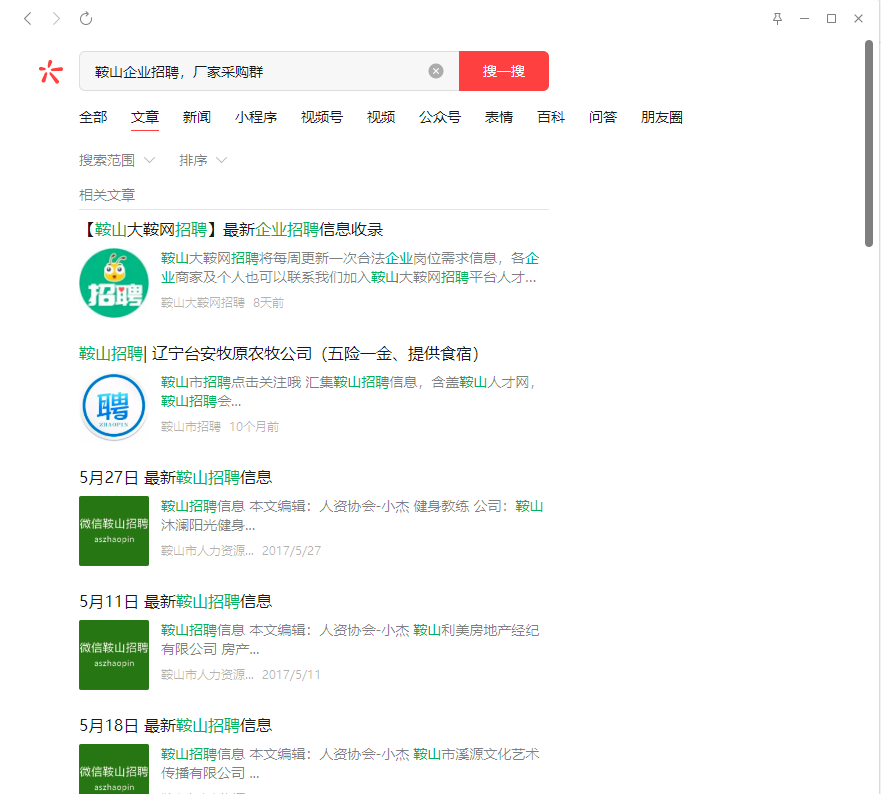Pin the window with the pushpin icon
This screenshot has width=881, height=794.
(777, 19)
